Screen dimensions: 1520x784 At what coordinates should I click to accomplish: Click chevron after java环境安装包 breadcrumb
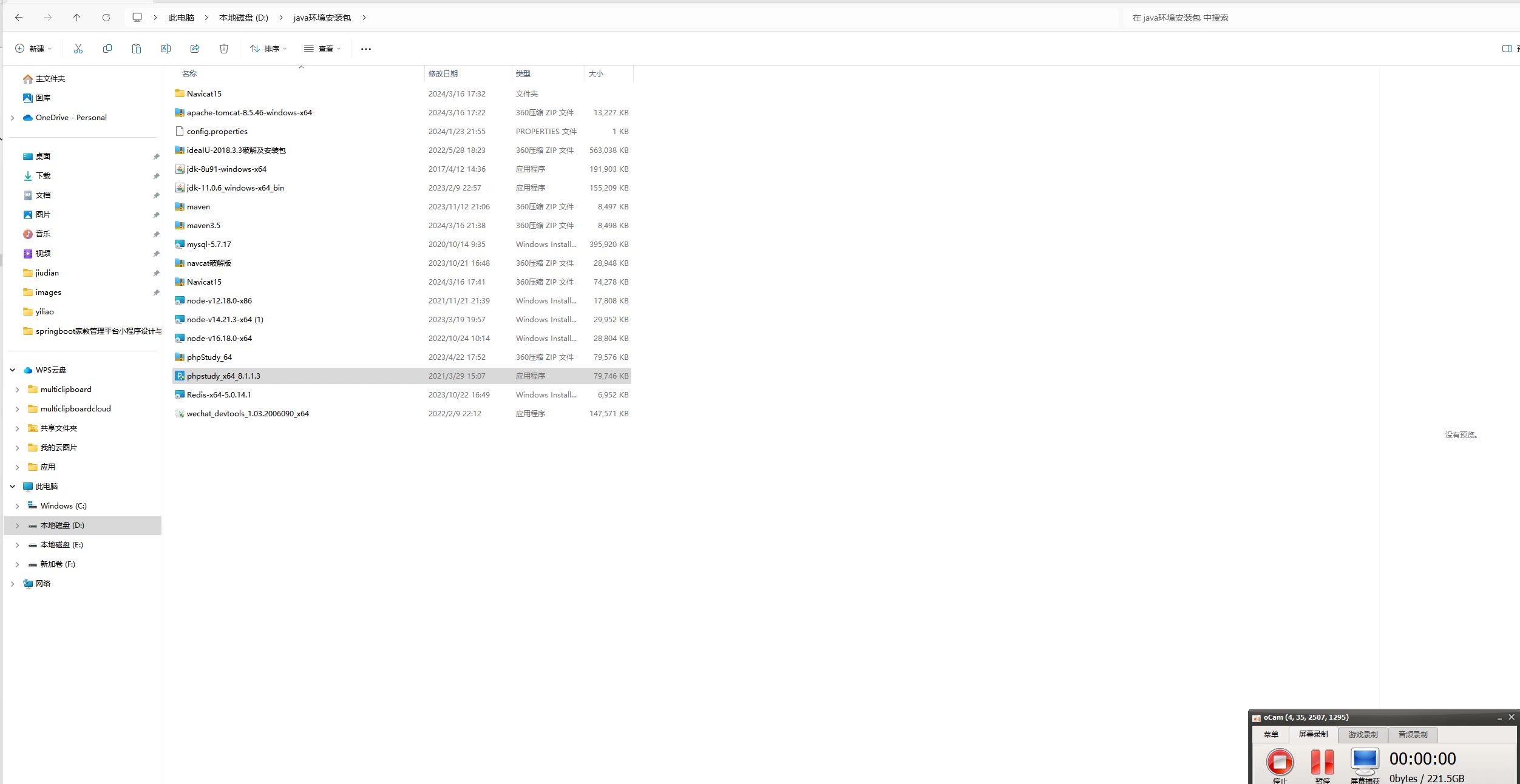pos(364,18)
